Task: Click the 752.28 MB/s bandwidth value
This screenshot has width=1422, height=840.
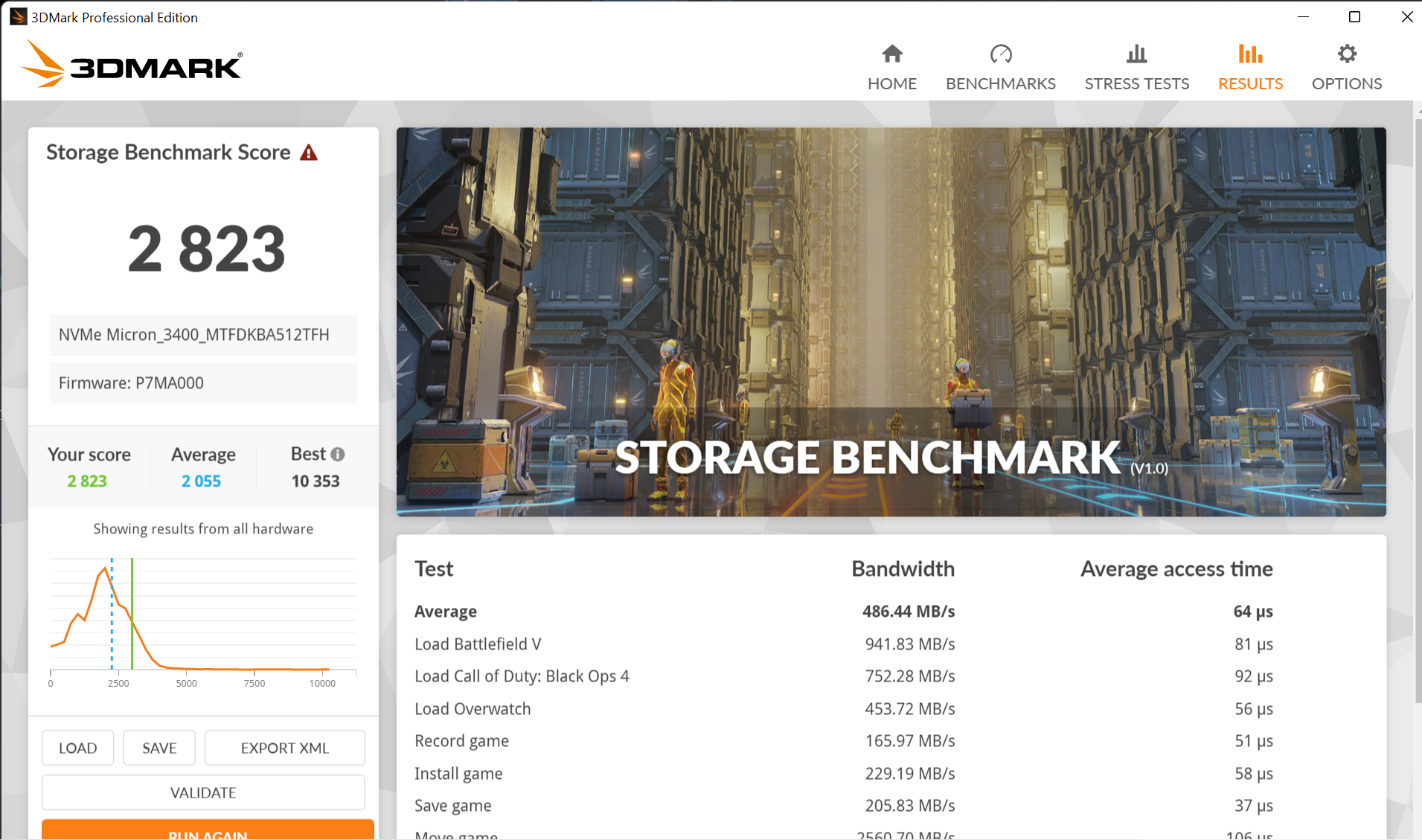Action: (x=909, y=676)
